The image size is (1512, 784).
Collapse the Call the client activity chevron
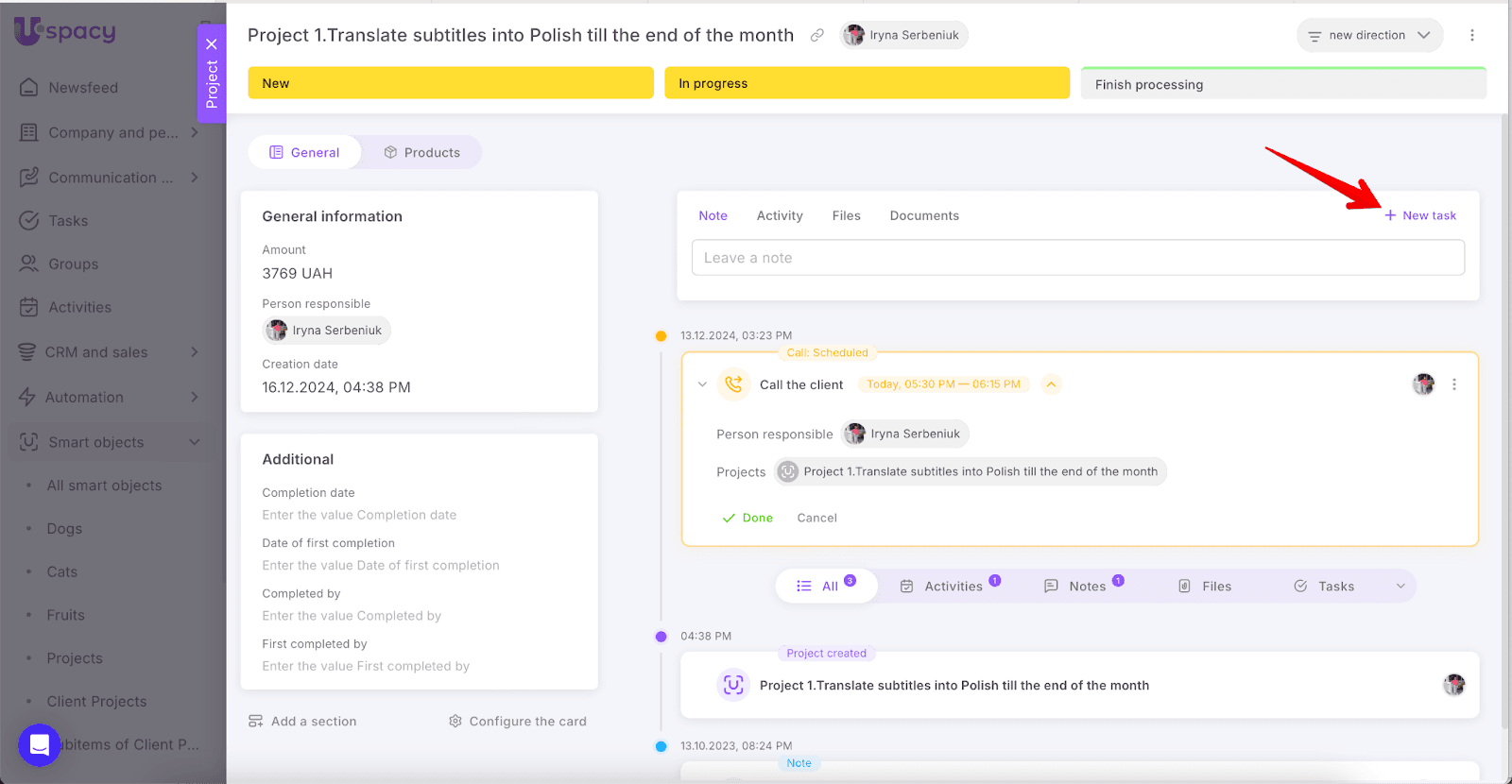[x=702, y=384]
